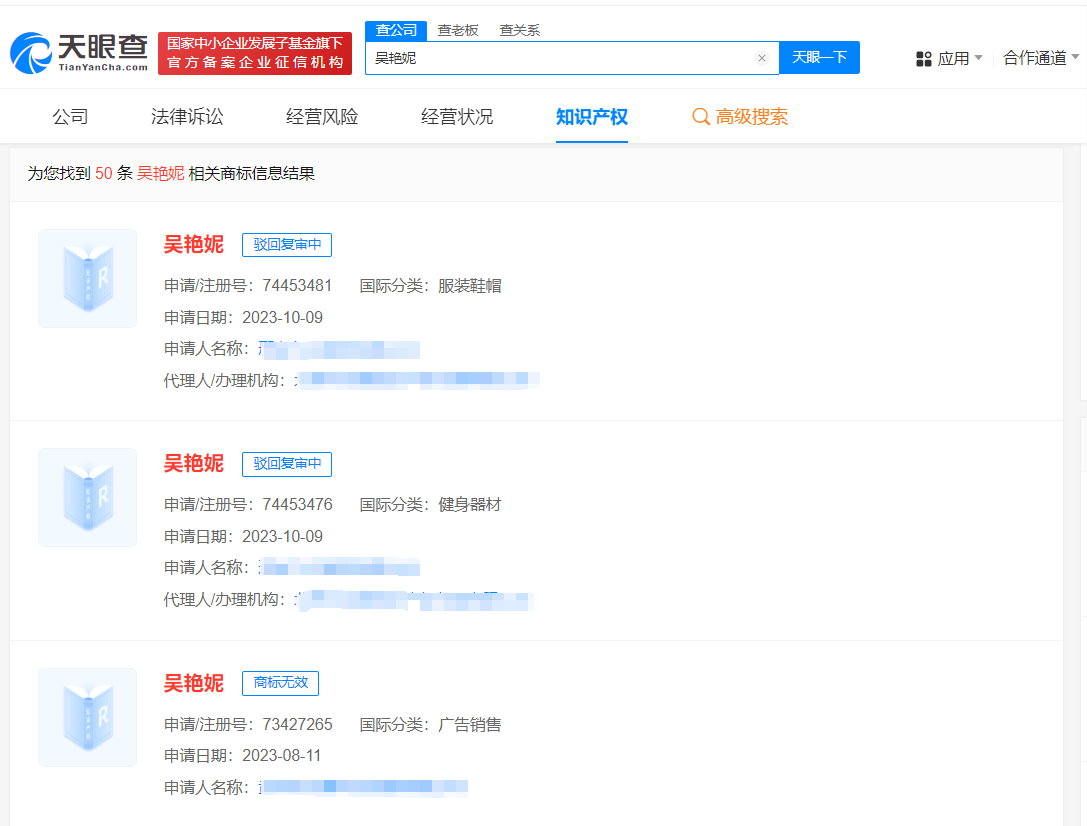Open the 公司 navigation tab
Viewport: 1087px width, 826px height.
pos(69,117)
